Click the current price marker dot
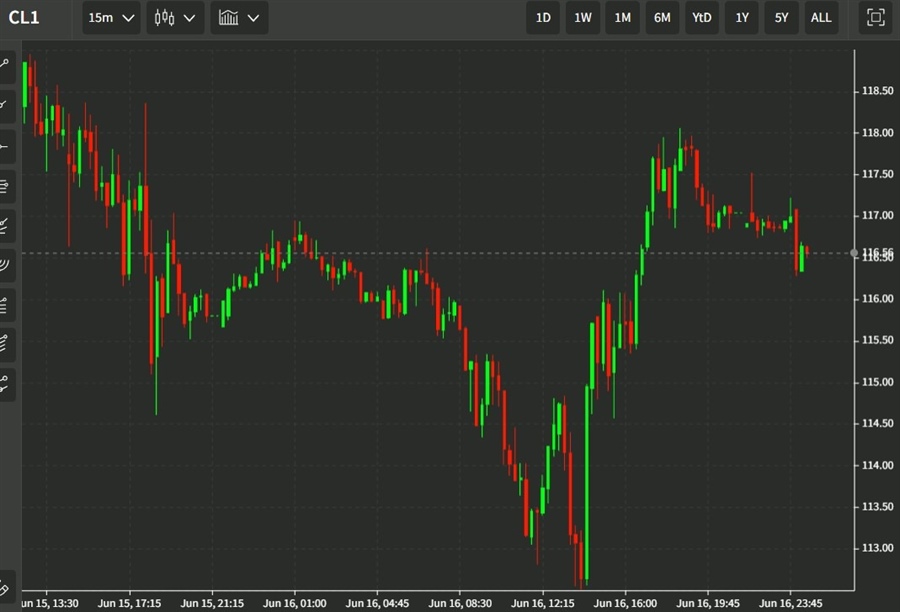The height and width of the screenshot is (612, 900). tap(854, 253)
